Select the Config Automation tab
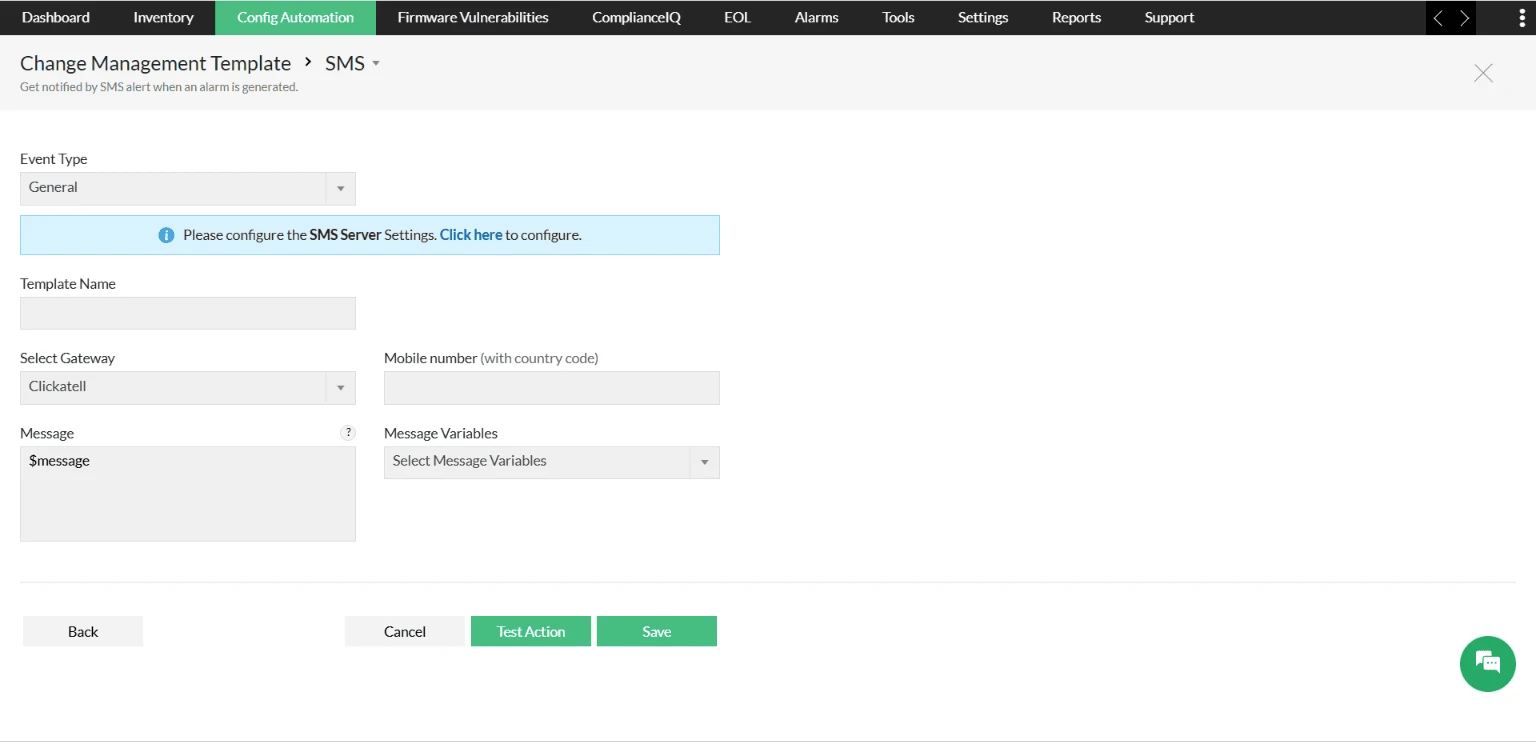This screenshot has width=1536, height=742. pyautogui.click(x=295, y=18)
